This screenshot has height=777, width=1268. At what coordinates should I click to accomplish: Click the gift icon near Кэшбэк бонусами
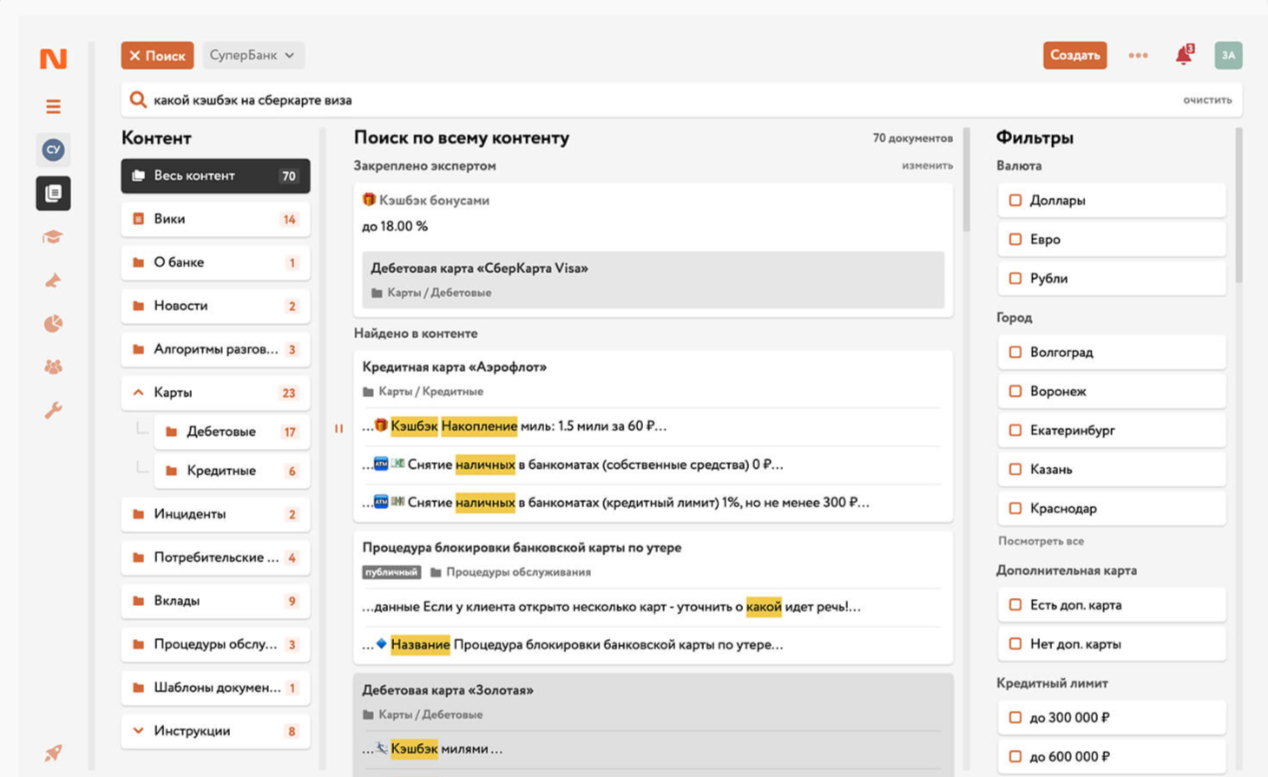(369, 200)
